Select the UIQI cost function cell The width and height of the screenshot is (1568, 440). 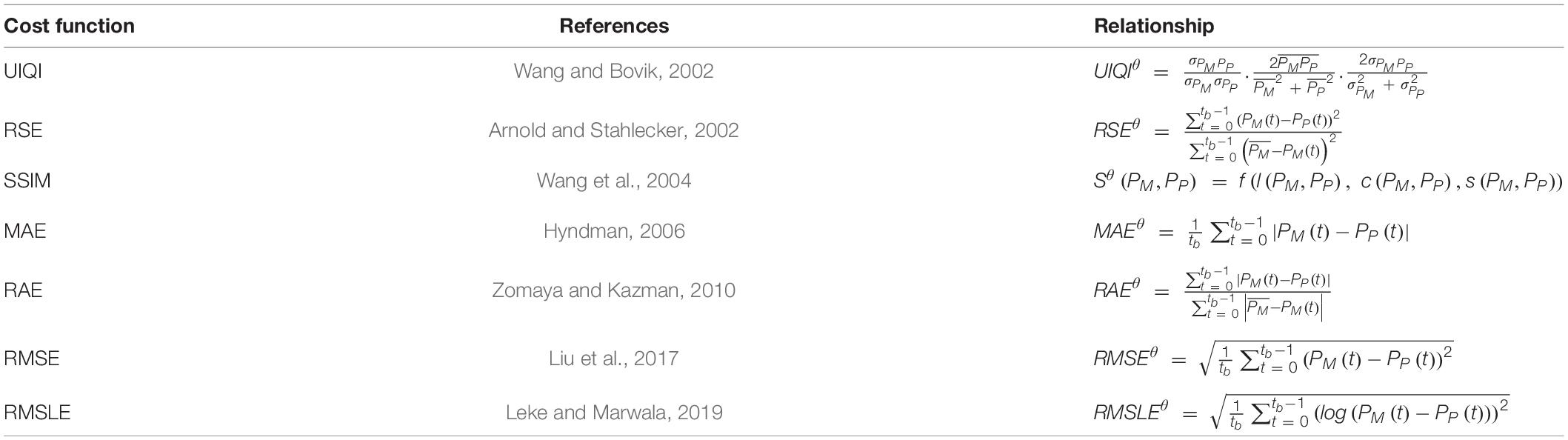(x=23, y=71)
